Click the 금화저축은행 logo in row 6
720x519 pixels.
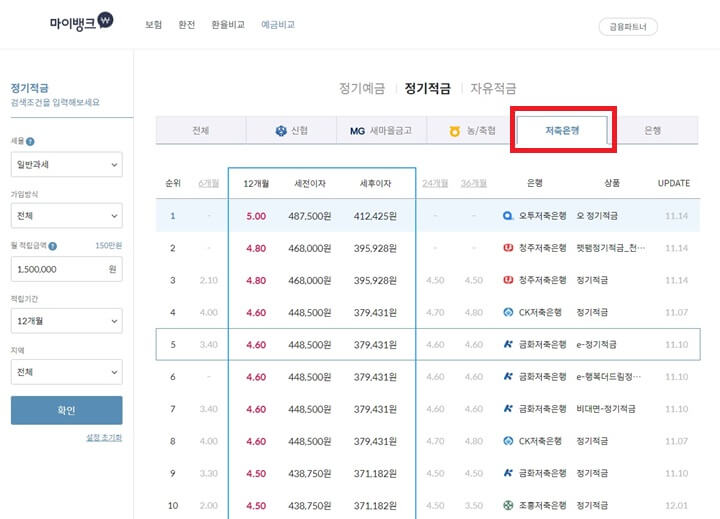pyautogui.click(x=508, y=377)
